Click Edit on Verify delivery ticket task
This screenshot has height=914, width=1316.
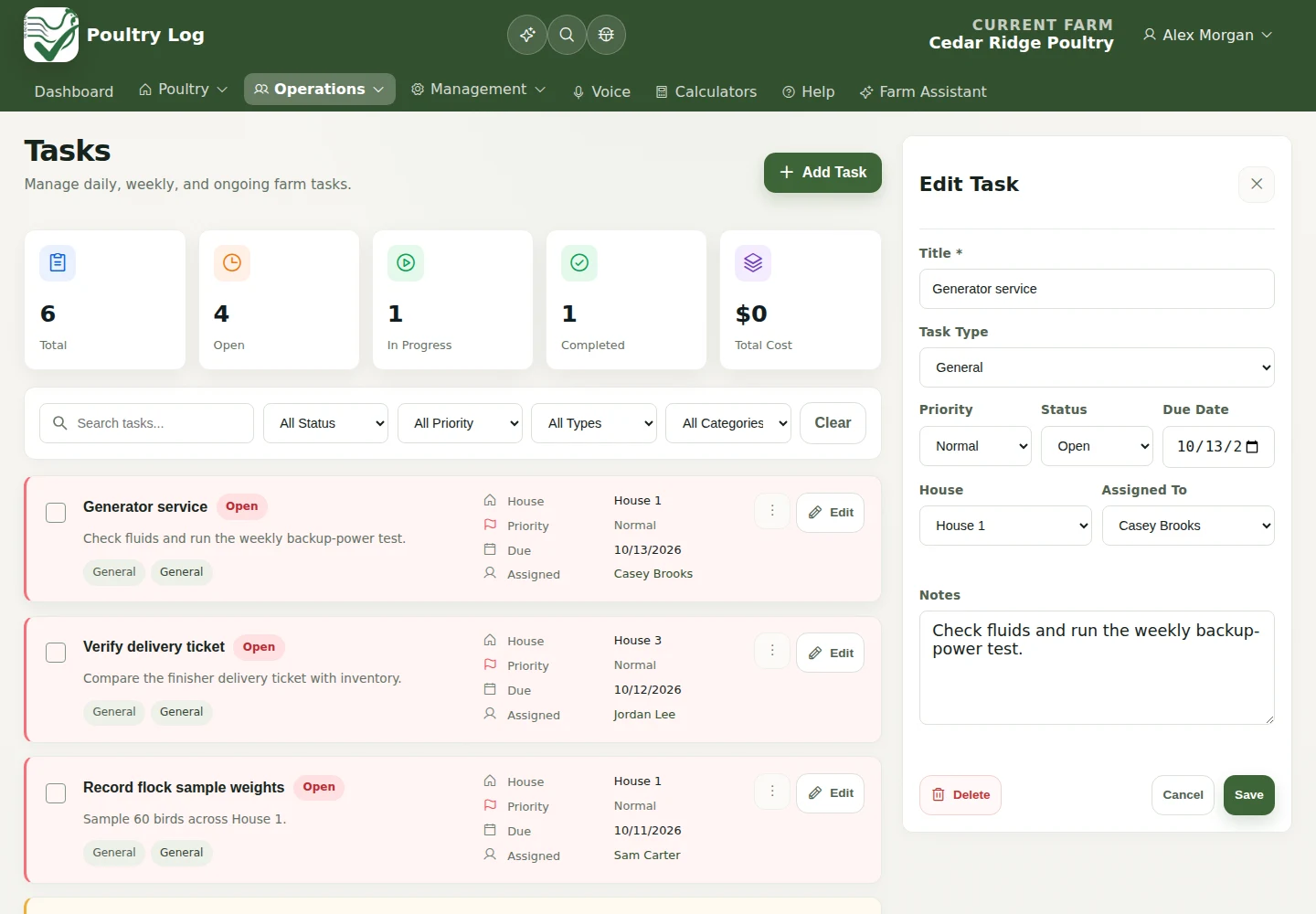point(830,653)
